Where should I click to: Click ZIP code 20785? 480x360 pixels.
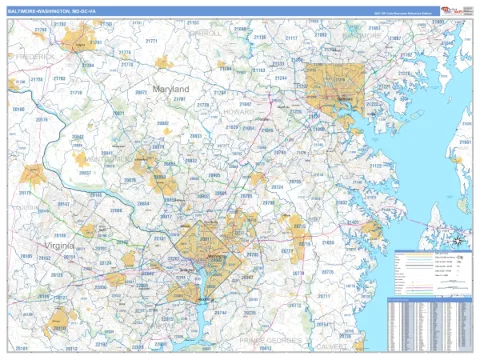[x=252, y=255]
